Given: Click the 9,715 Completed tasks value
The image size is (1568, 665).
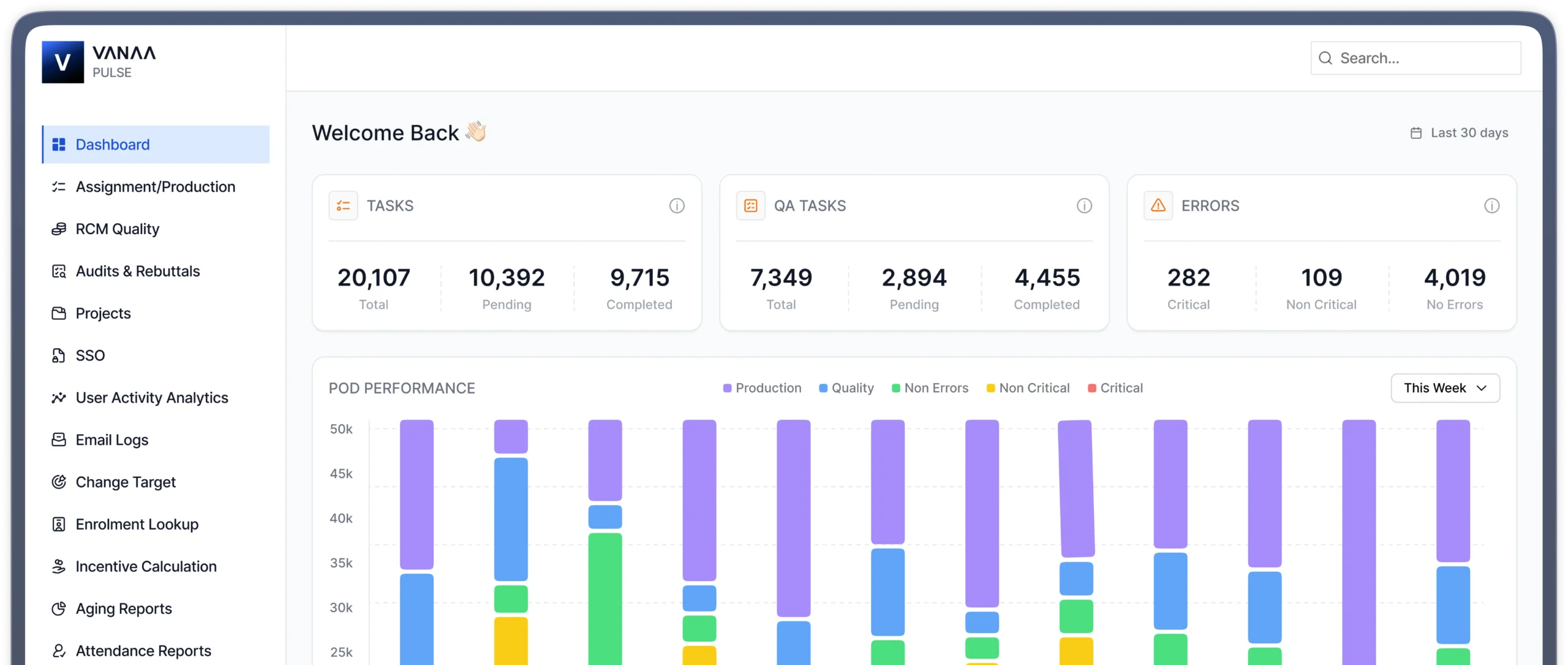Looking at the screenshot, I should tap(639, 278).
